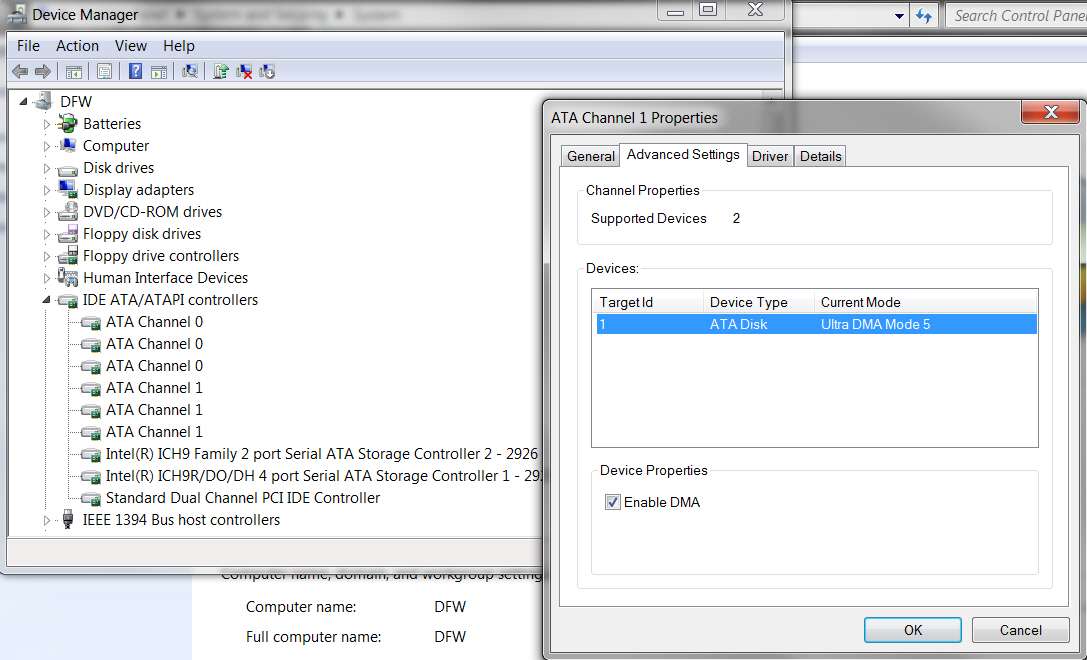1087x660 pixels.
Task: Click the Show/Hide Console Tree icon
Action: [73, 71]
